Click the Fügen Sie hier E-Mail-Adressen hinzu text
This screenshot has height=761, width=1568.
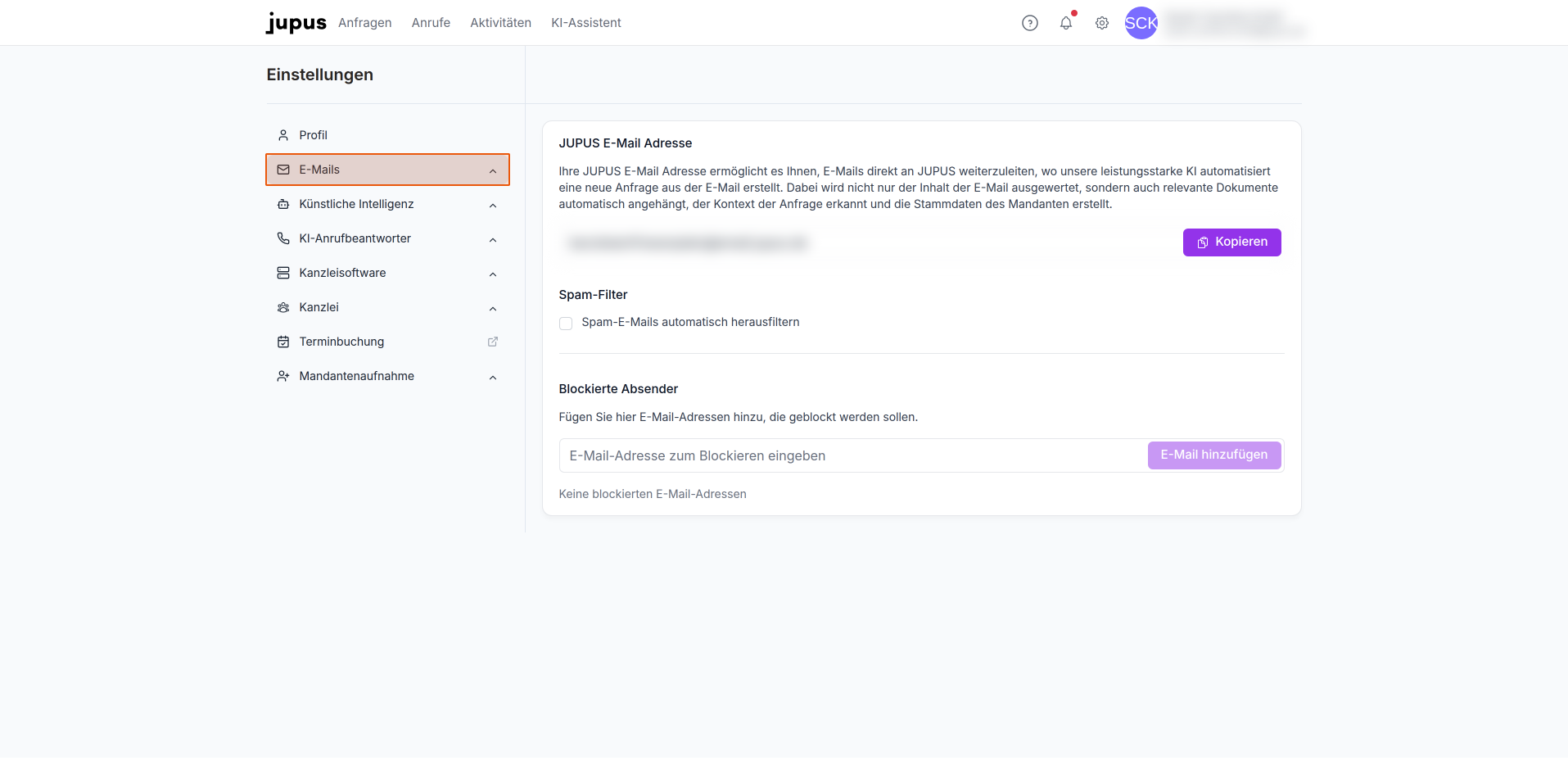739,417
